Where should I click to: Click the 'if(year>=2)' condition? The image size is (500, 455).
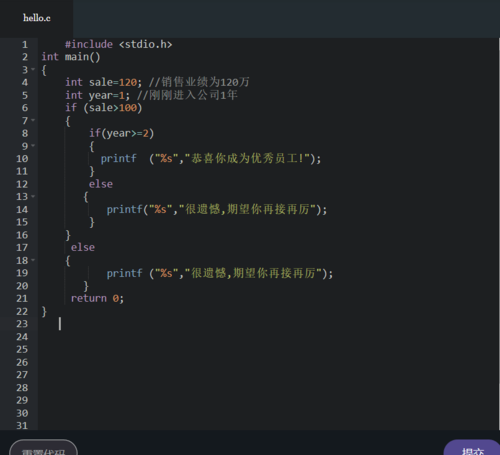pos(121,133)
